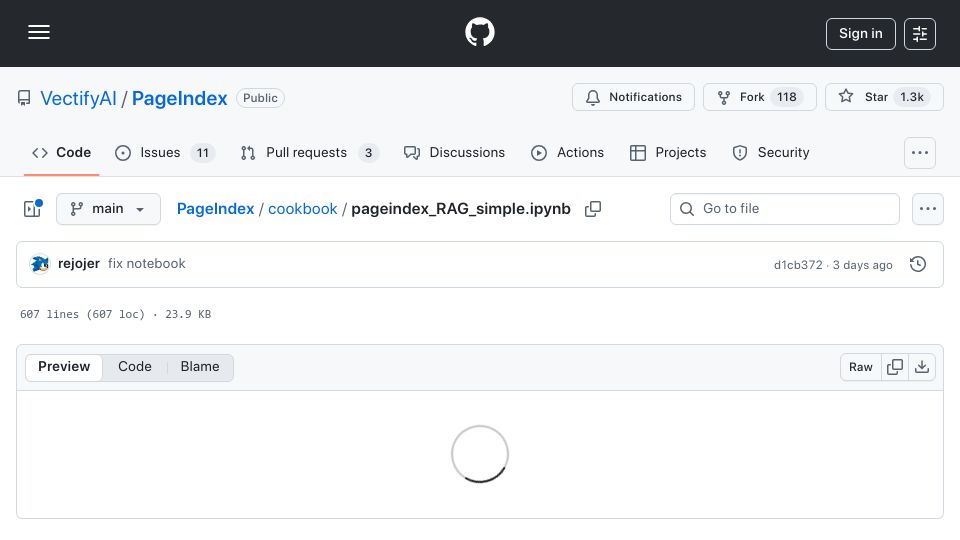Open the Security tab
This screenshot has width=960, height=540.
(771, 152)
